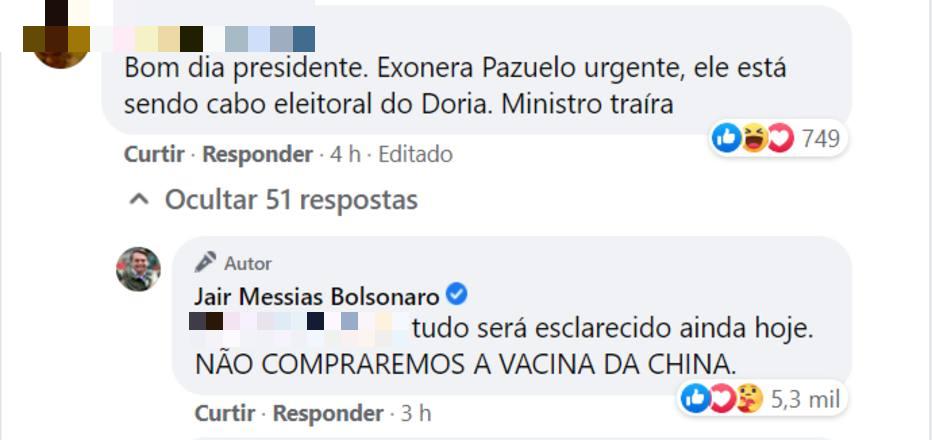Click the 3 h timestamp on reply

point(416,413)
